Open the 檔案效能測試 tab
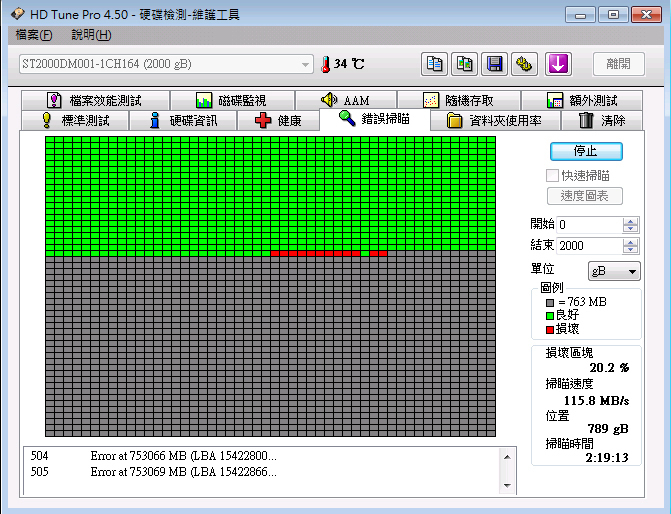 click(95, 101)
